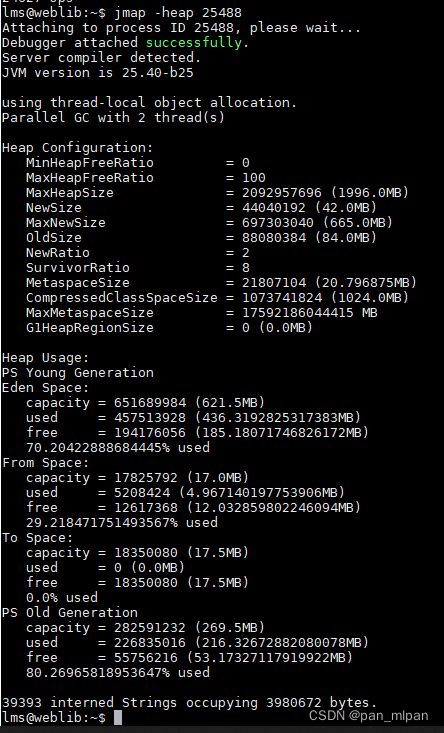Click the NewRatio setting line

pyautogui.click(x=138, y=253)
